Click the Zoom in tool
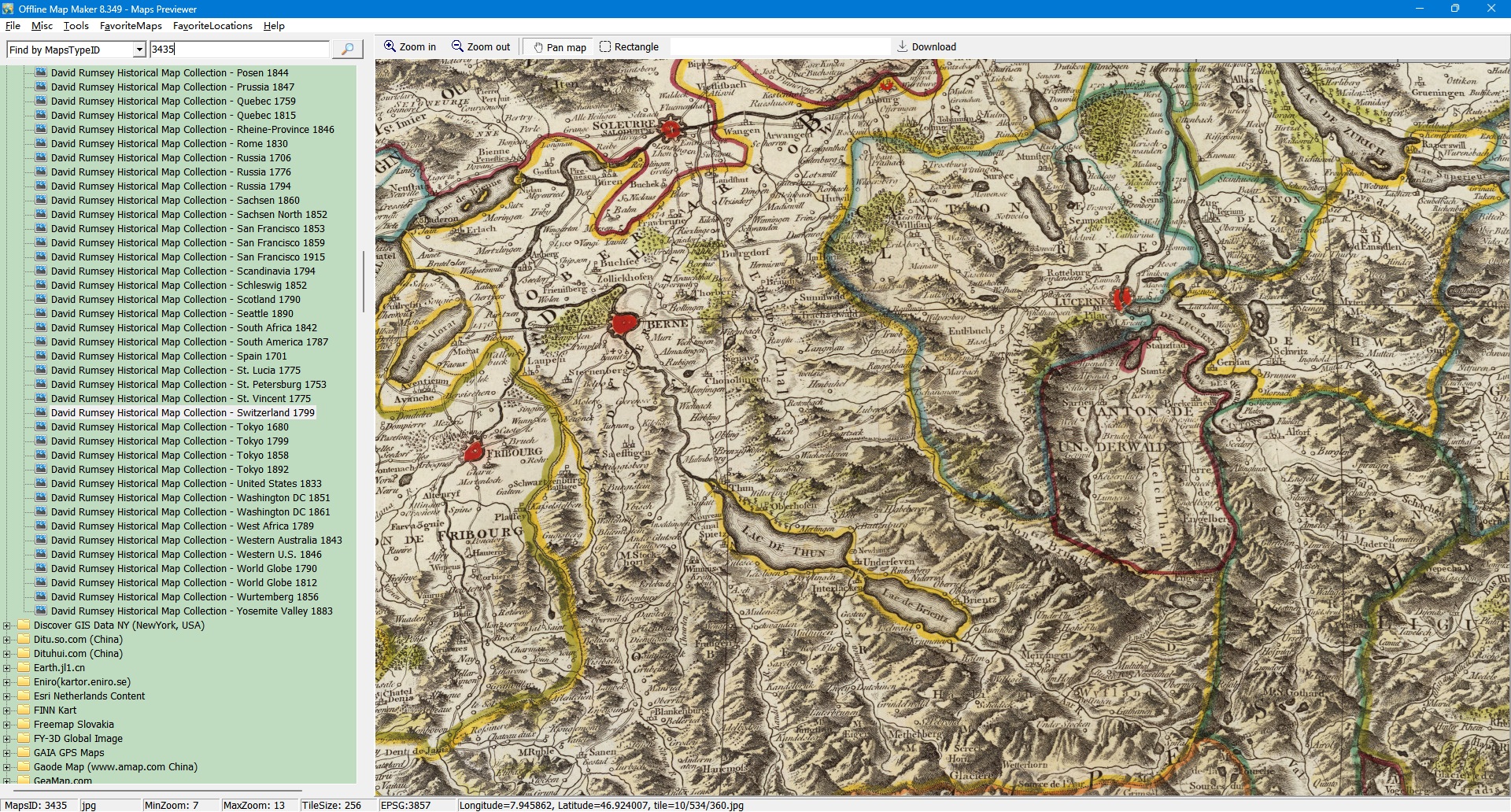Screen dimensions: 1511x812 click(409, 47)
